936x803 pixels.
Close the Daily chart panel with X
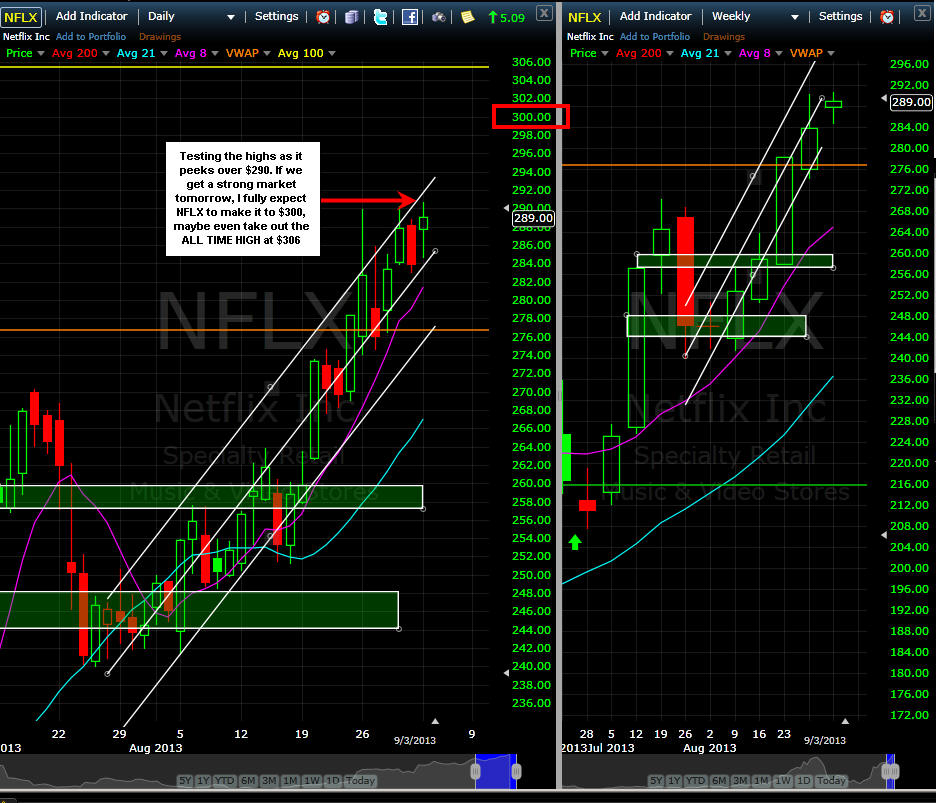(x=544, y=13)
